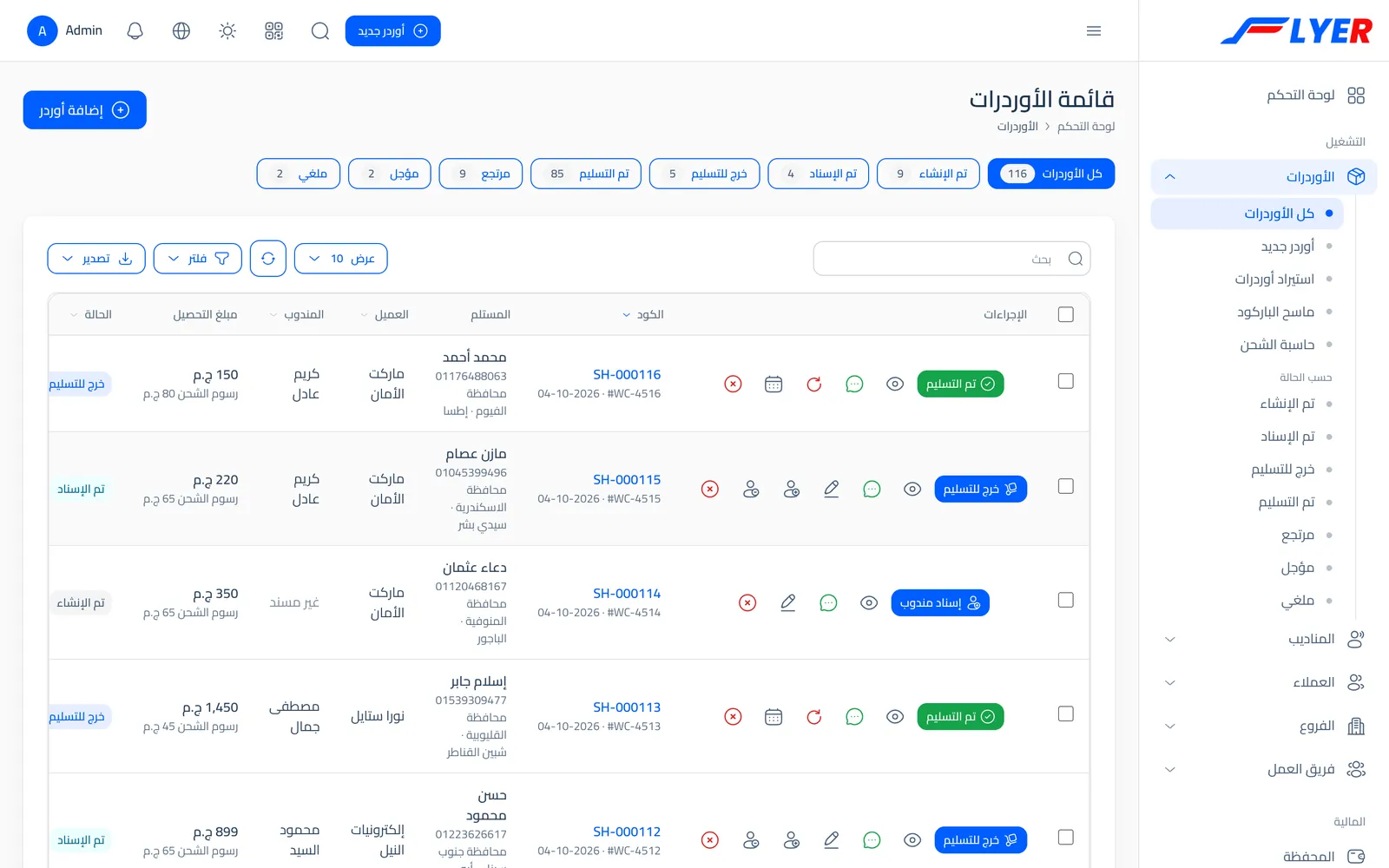1389x868 pixels.
Task: Tick the checkbox for order SH-000115
Action: tap(1066, 486)
